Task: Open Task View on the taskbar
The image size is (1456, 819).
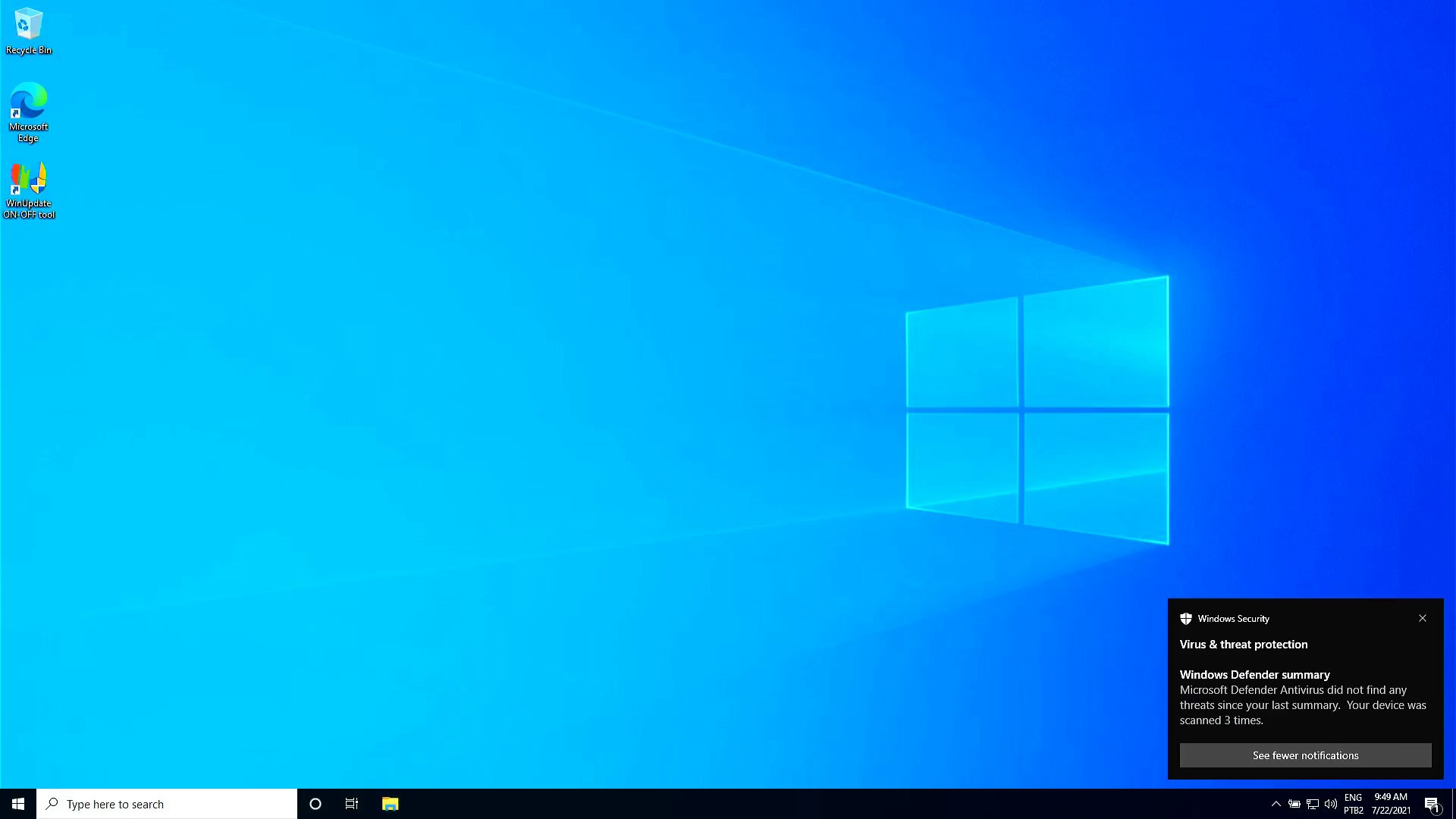Action: 352,804
